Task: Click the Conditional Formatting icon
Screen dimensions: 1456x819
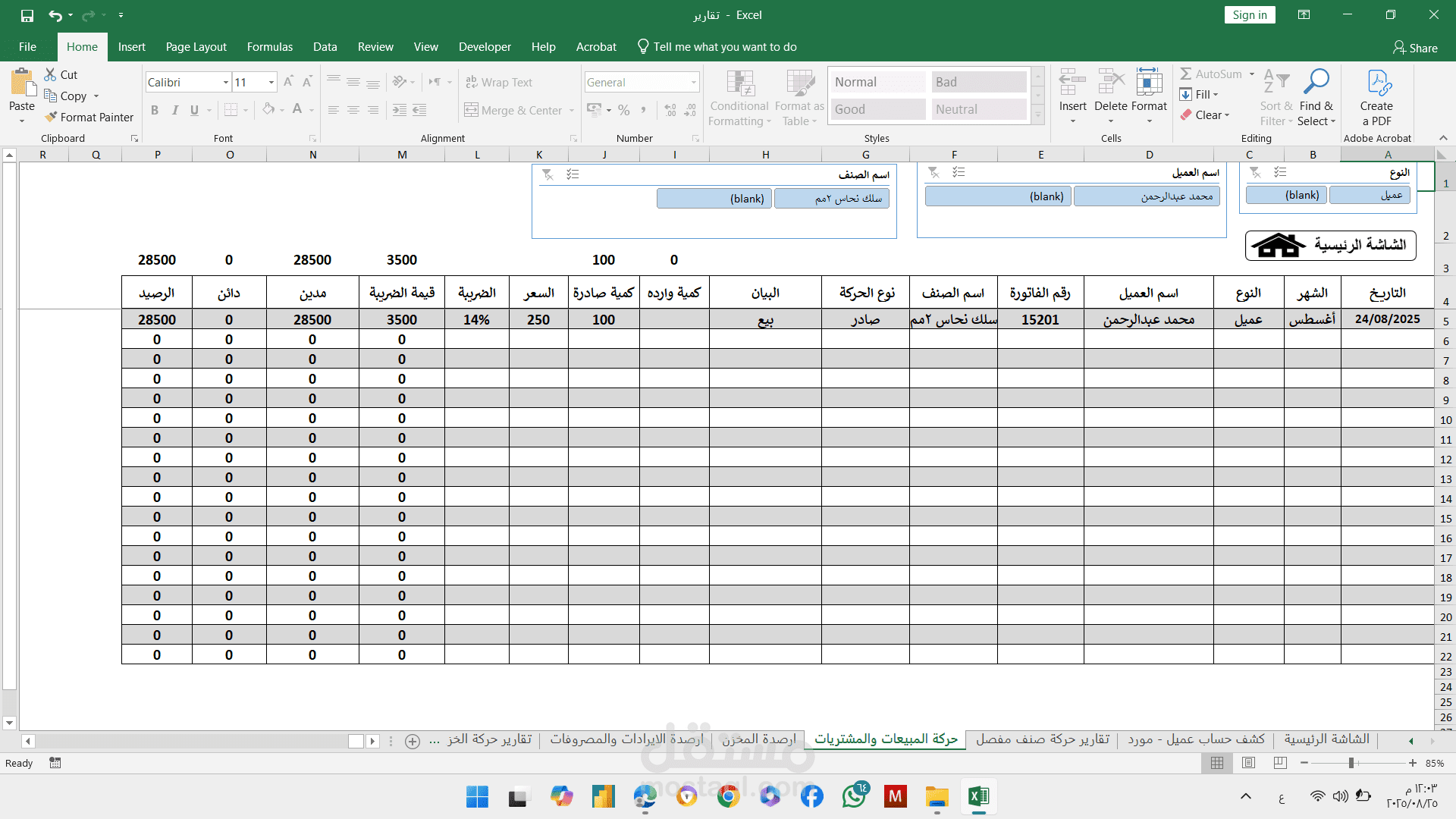Action: tap(739, 85)
